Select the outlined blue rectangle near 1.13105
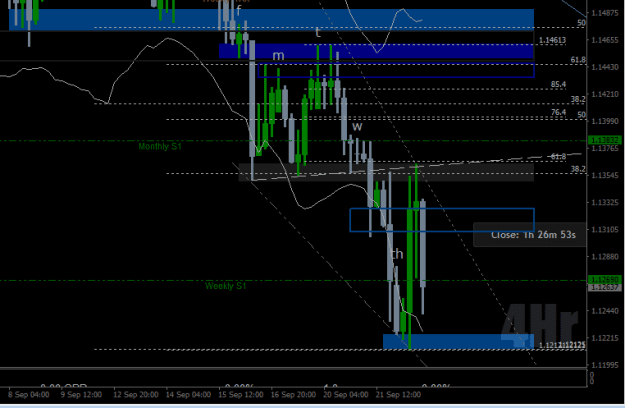 click(442, 220)
